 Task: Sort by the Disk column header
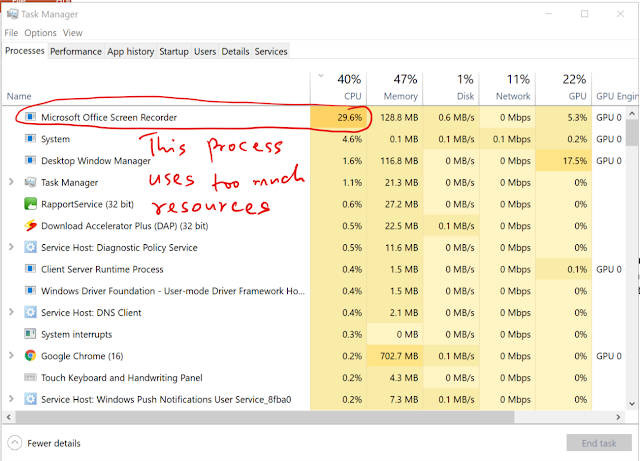pyautogui.click(x=451, y=88)
